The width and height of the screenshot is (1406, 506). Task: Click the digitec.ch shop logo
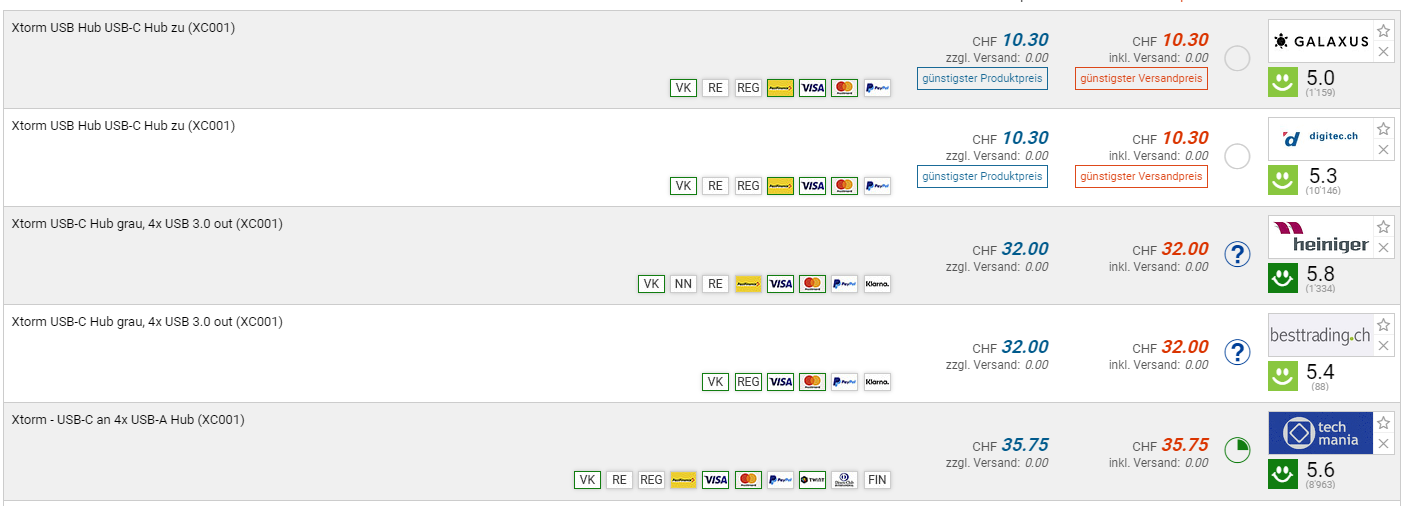point(1320,139)
